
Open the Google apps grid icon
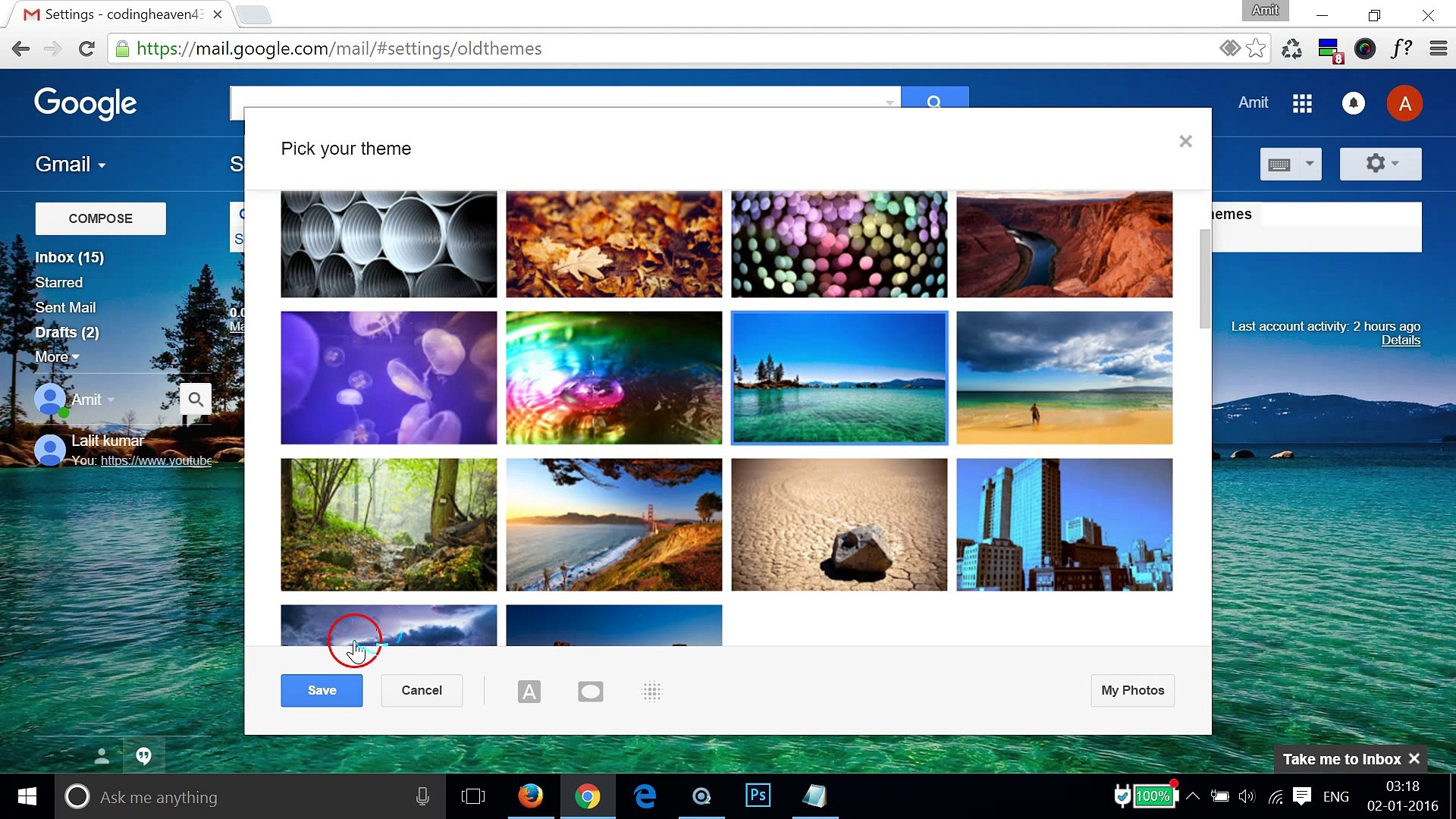[x=1302, y=103]
